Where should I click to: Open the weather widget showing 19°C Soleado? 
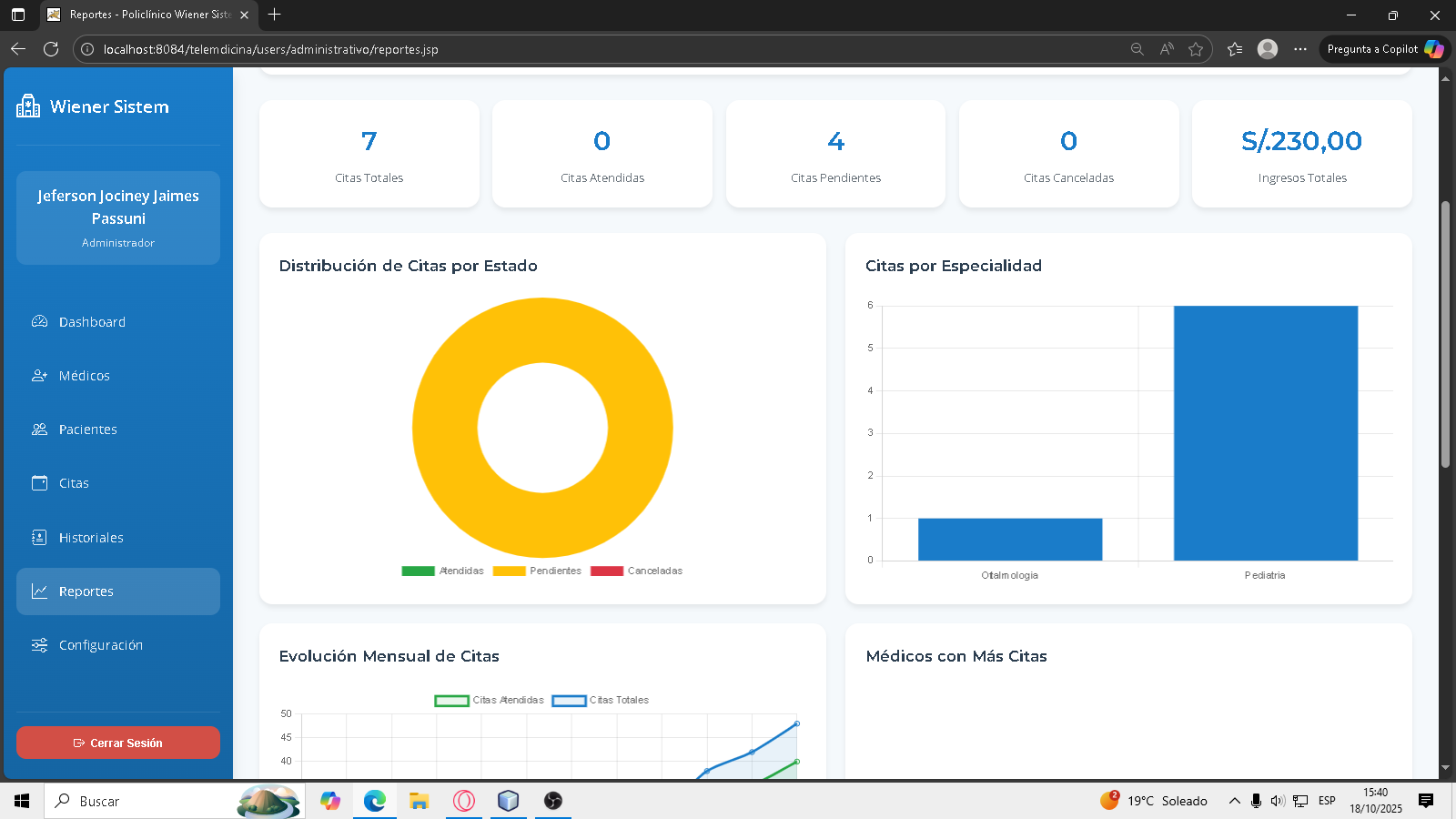(1154, 801)
